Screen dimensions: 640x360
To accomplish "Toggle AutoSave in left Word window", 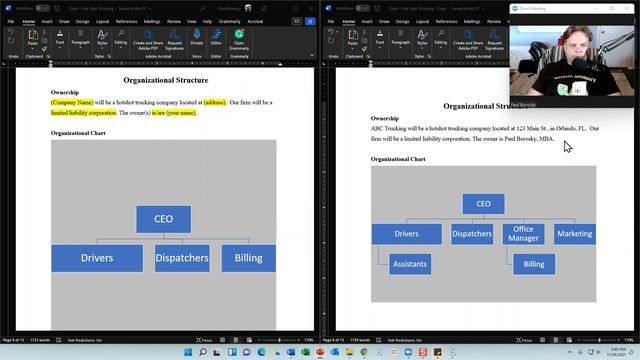I will 42,8.
